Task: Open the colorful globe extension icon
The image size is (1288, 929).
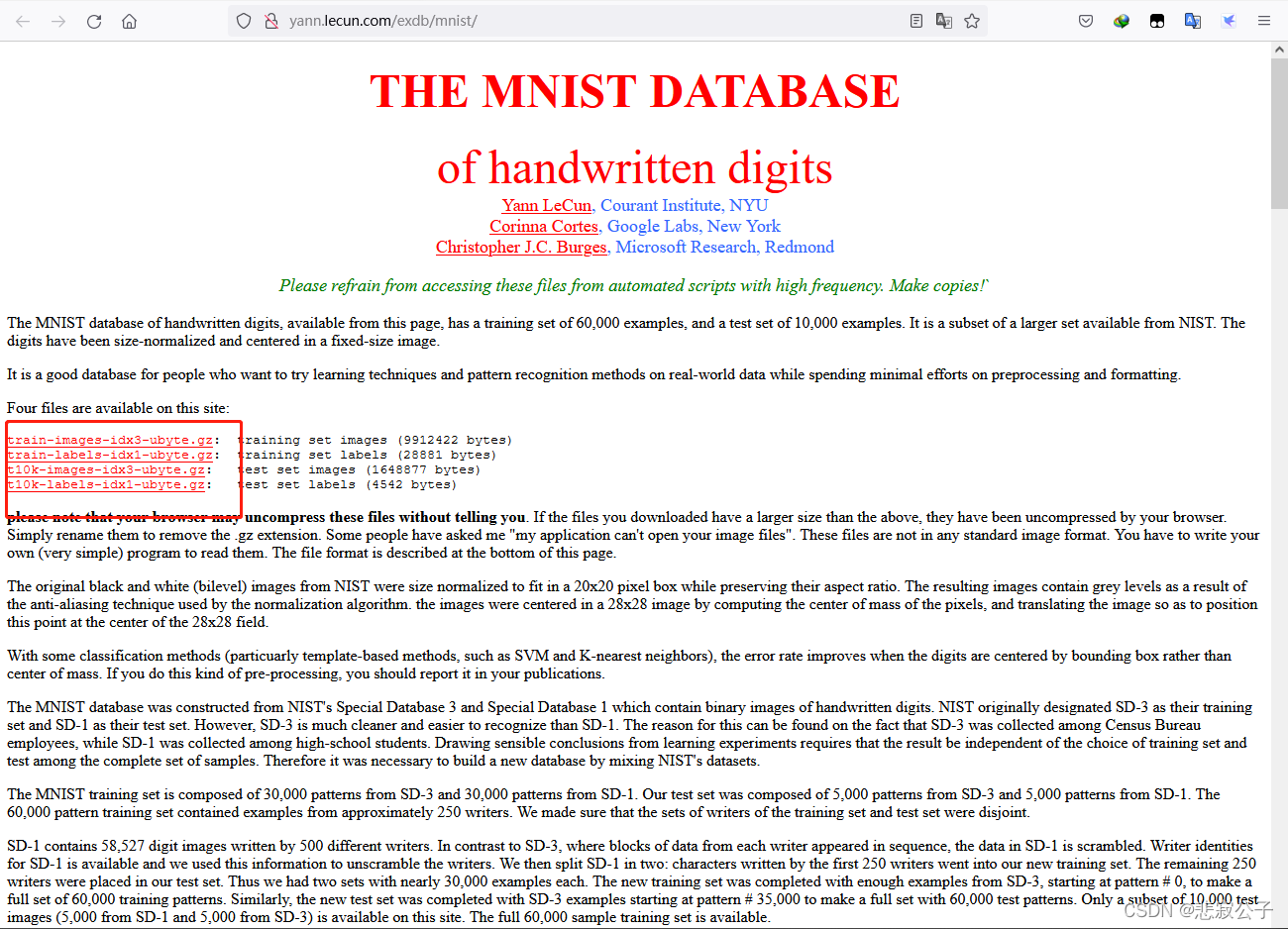Action: tap(1122, 21)
